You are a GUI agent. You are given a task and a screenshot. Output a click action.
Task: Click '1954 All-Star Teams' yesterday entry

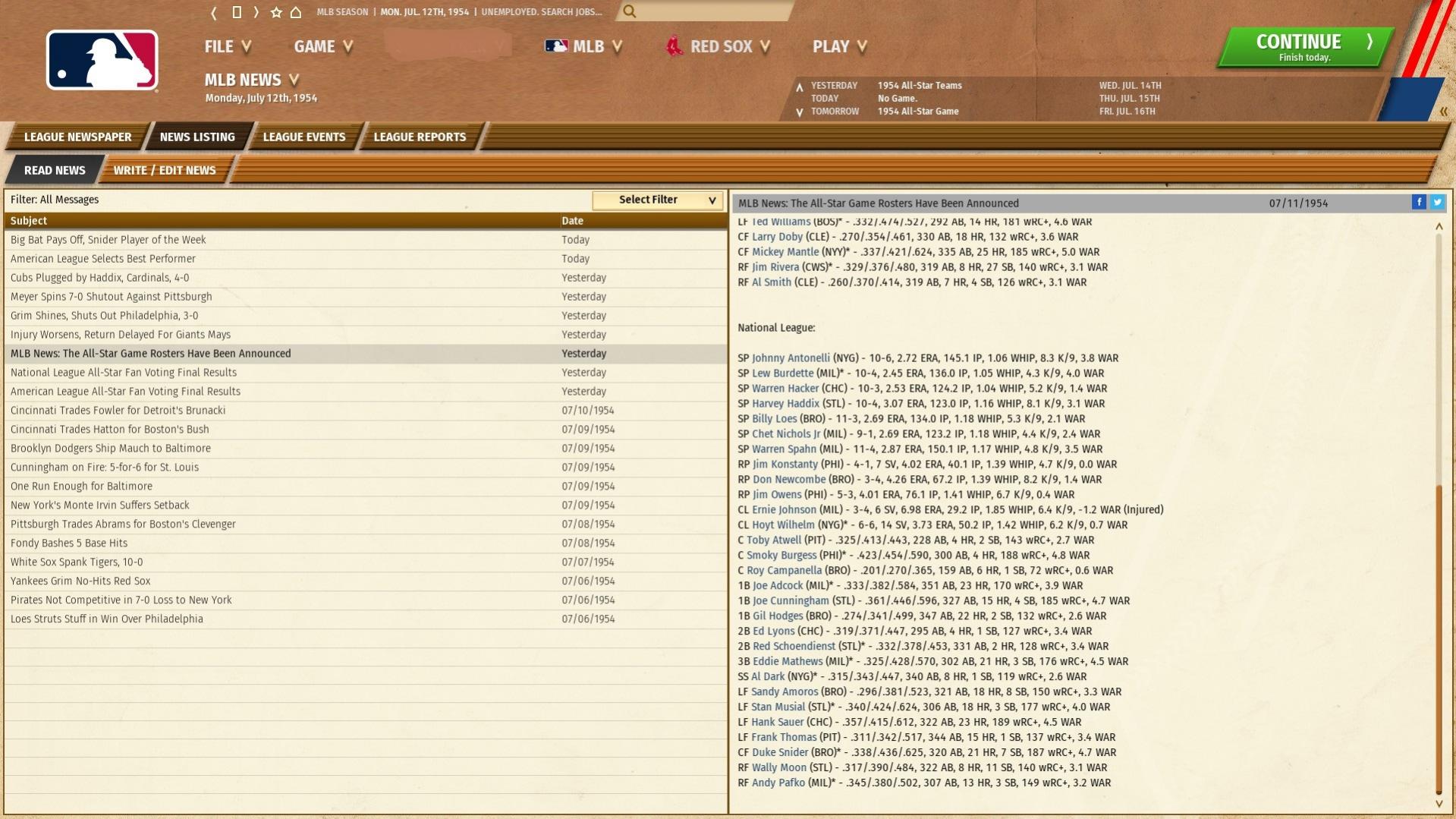coord(920,86)
